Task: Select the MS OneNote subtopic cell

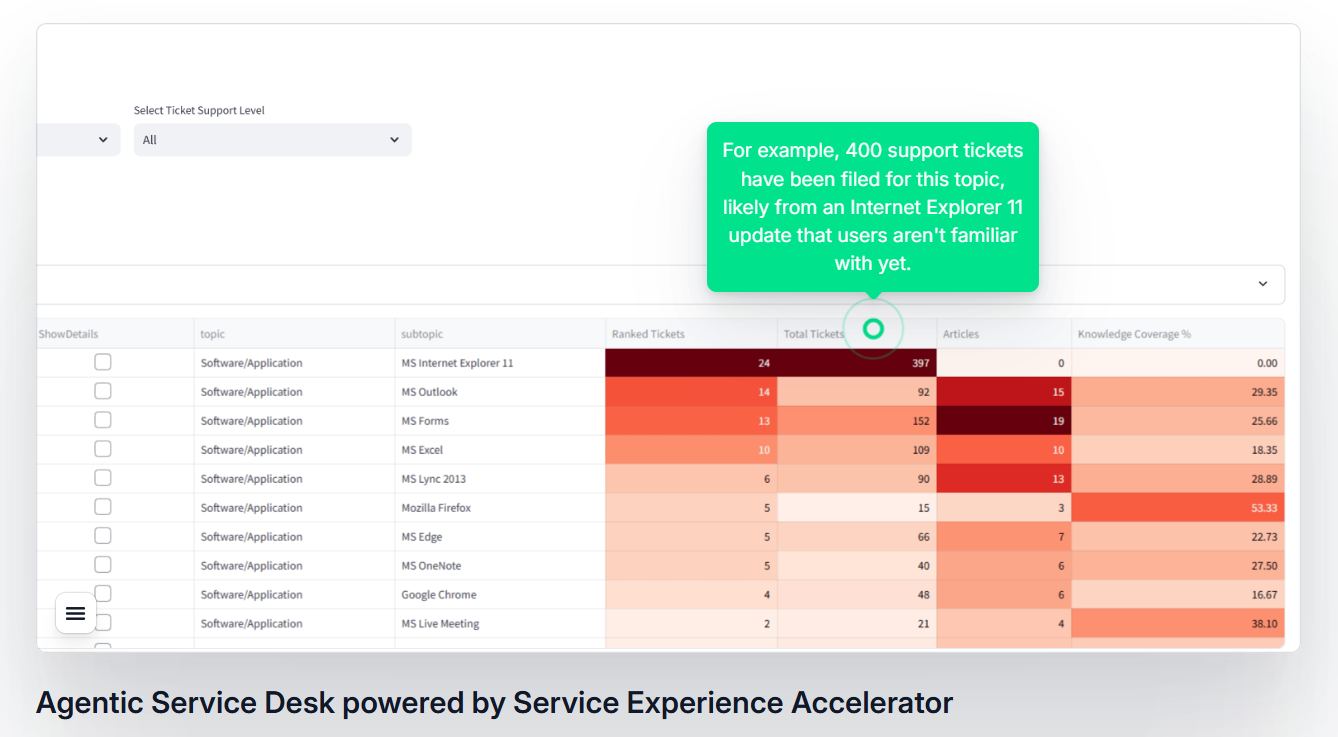Action: coord(500,566)
